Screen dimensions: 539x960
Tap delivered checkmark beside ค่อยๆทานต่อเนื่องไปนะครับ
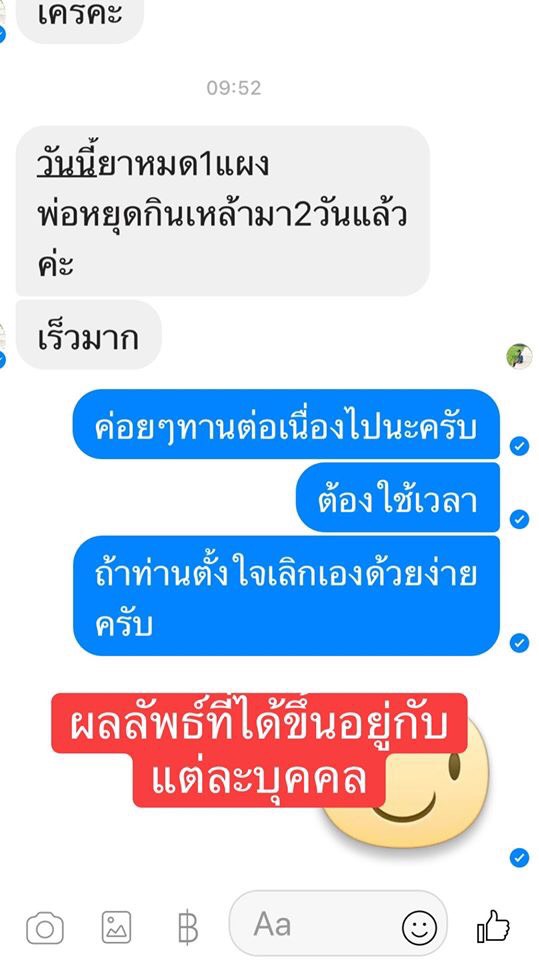point(519,446)
